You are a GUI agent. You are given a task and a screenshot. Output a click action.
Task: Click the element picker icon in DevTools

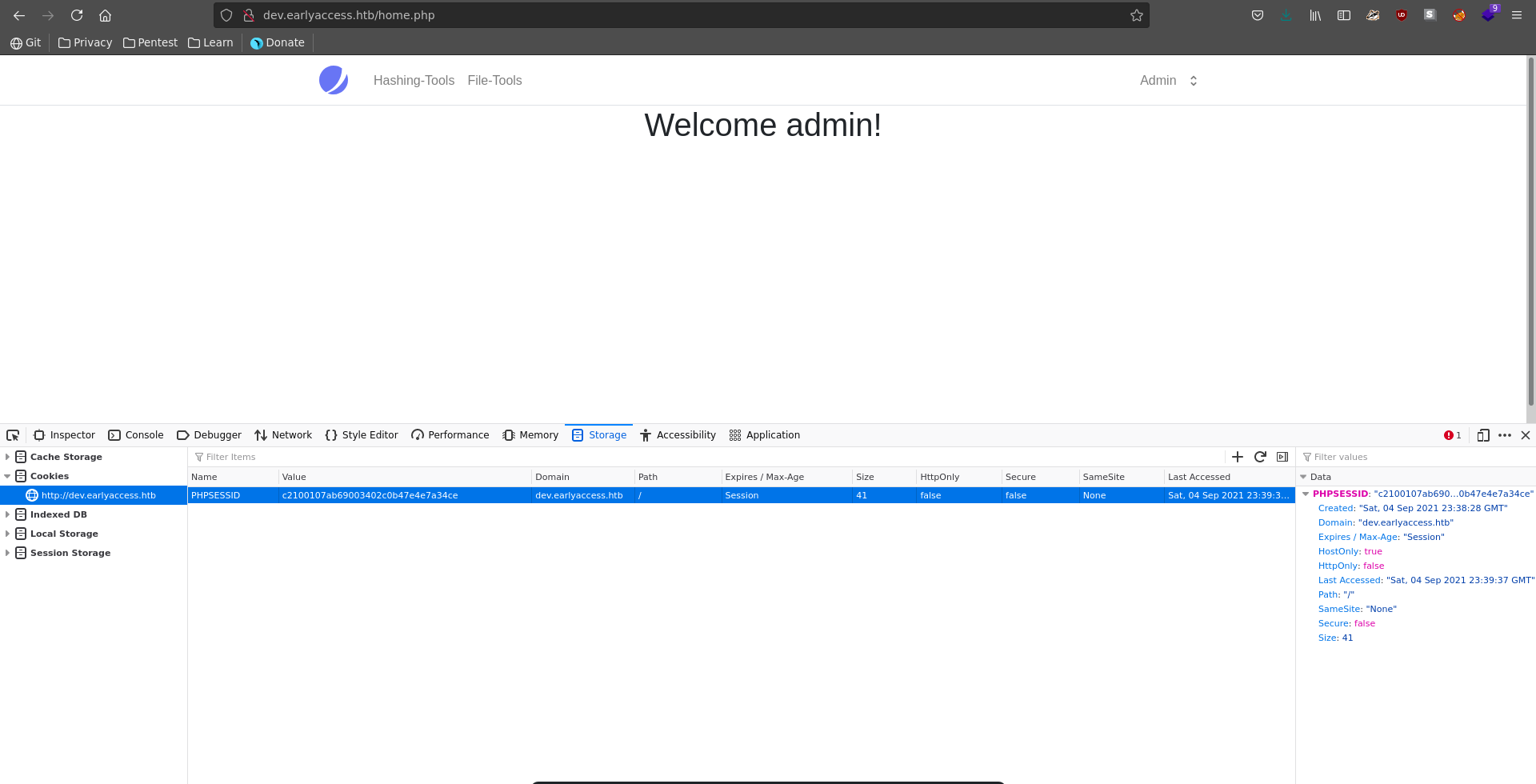click(x=13, y=435)
